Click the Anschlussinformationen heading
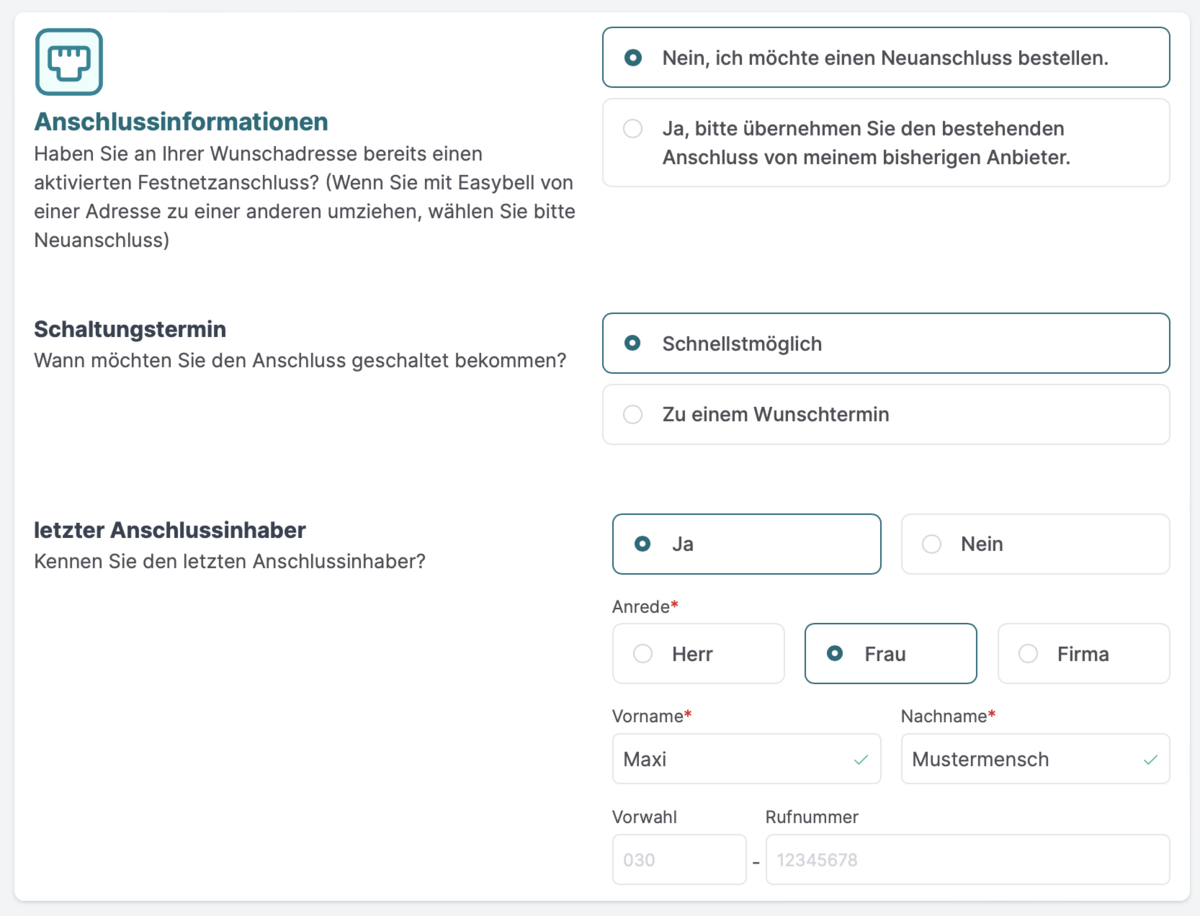The image size is (1200, 916). click(x=181, y=122)
